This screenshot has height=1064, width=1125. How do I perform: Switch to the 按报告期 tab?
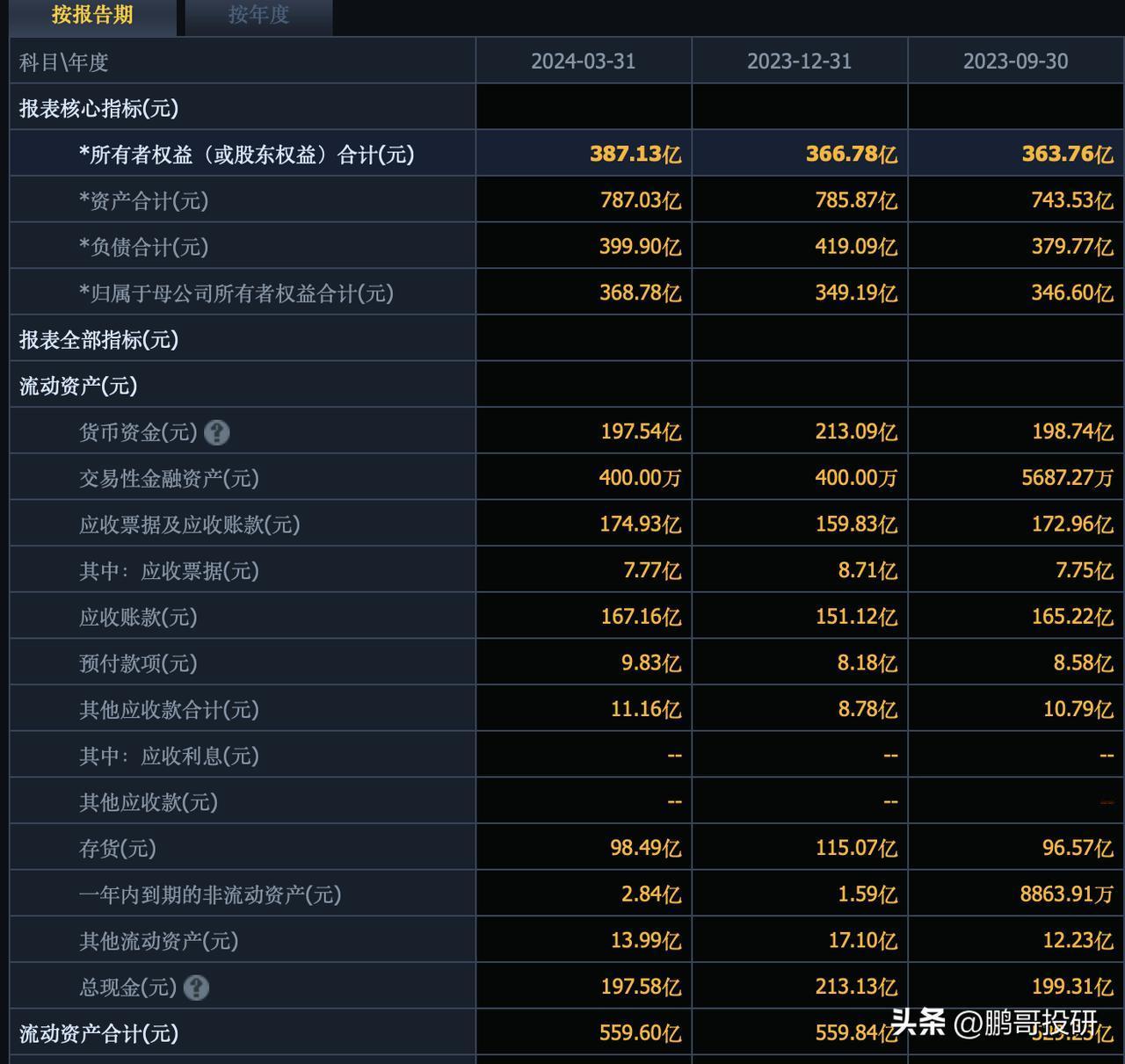point(92,16)
